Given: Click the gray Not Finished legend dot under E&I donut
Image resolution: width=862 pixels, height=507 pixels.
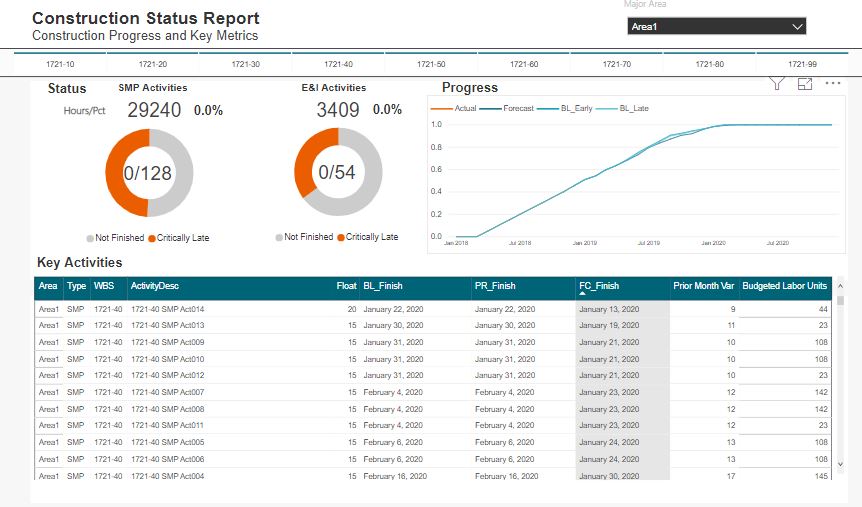Looking at the screenshot, I should (279, 237).
